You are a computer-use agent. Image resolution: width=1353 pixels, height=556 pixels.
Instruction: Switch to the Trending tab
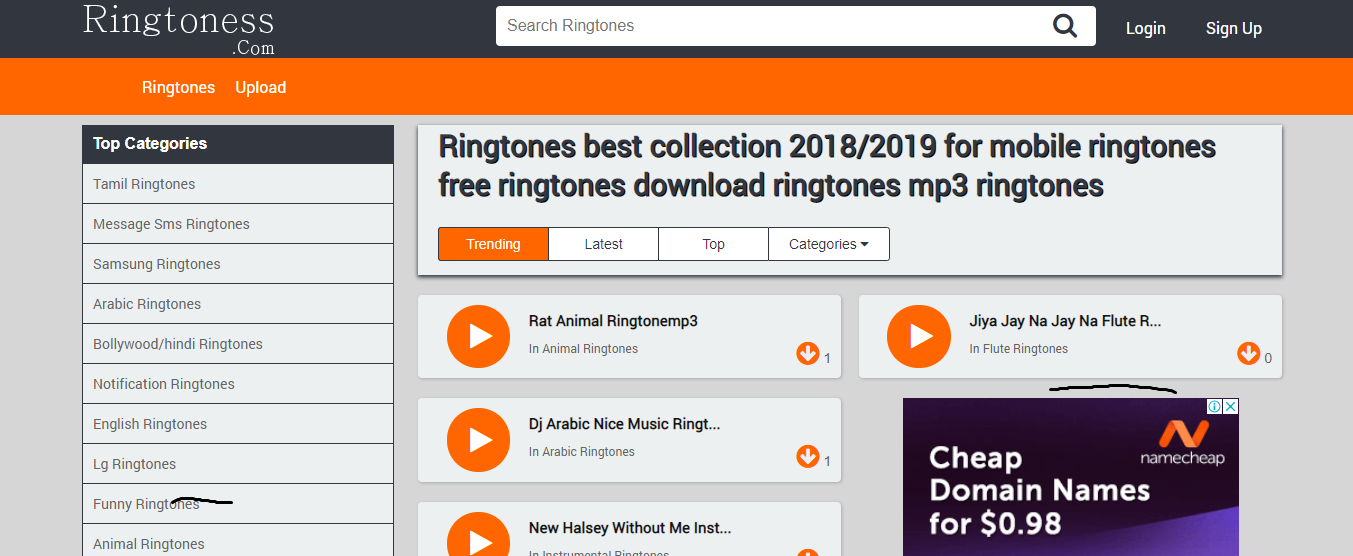493,244
